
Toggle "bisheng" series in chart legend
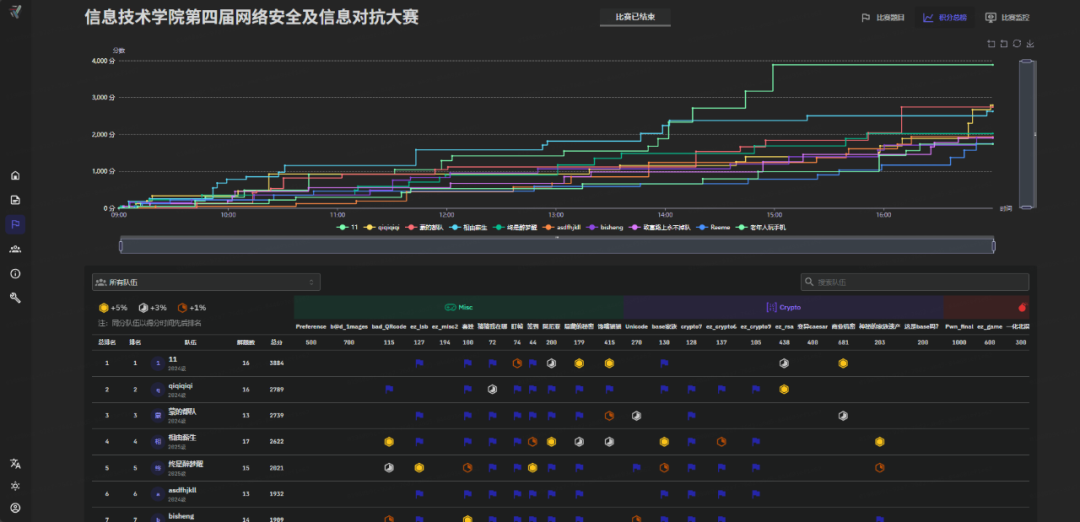click(606, 228)
